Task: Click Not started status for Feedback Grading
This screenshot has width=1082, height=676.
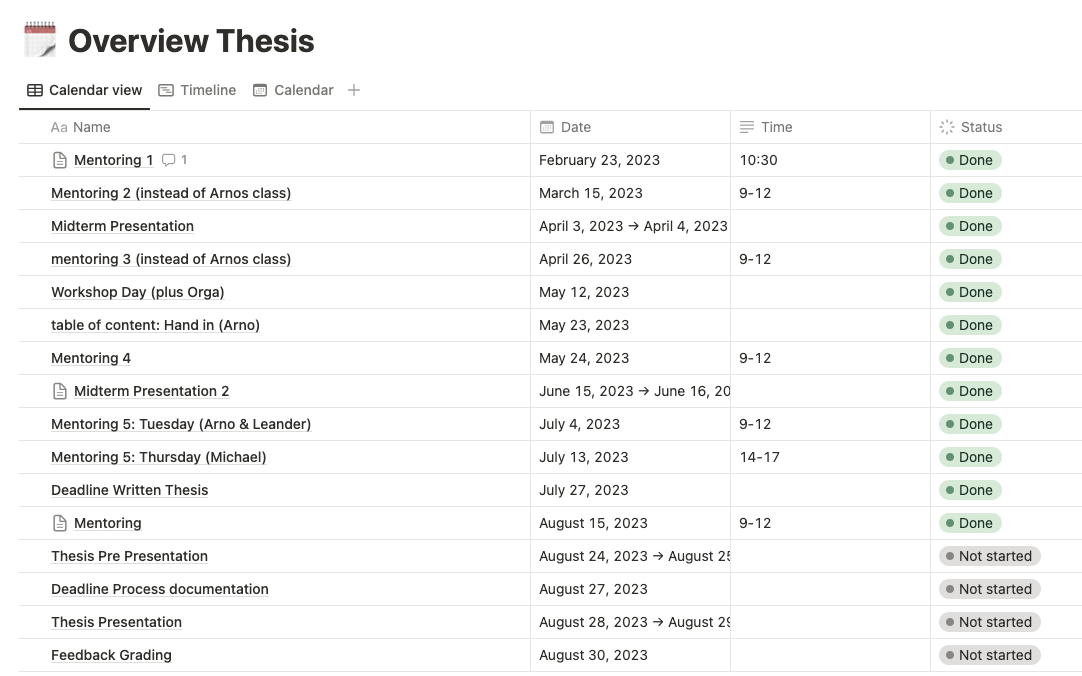Action: point(990,655)
